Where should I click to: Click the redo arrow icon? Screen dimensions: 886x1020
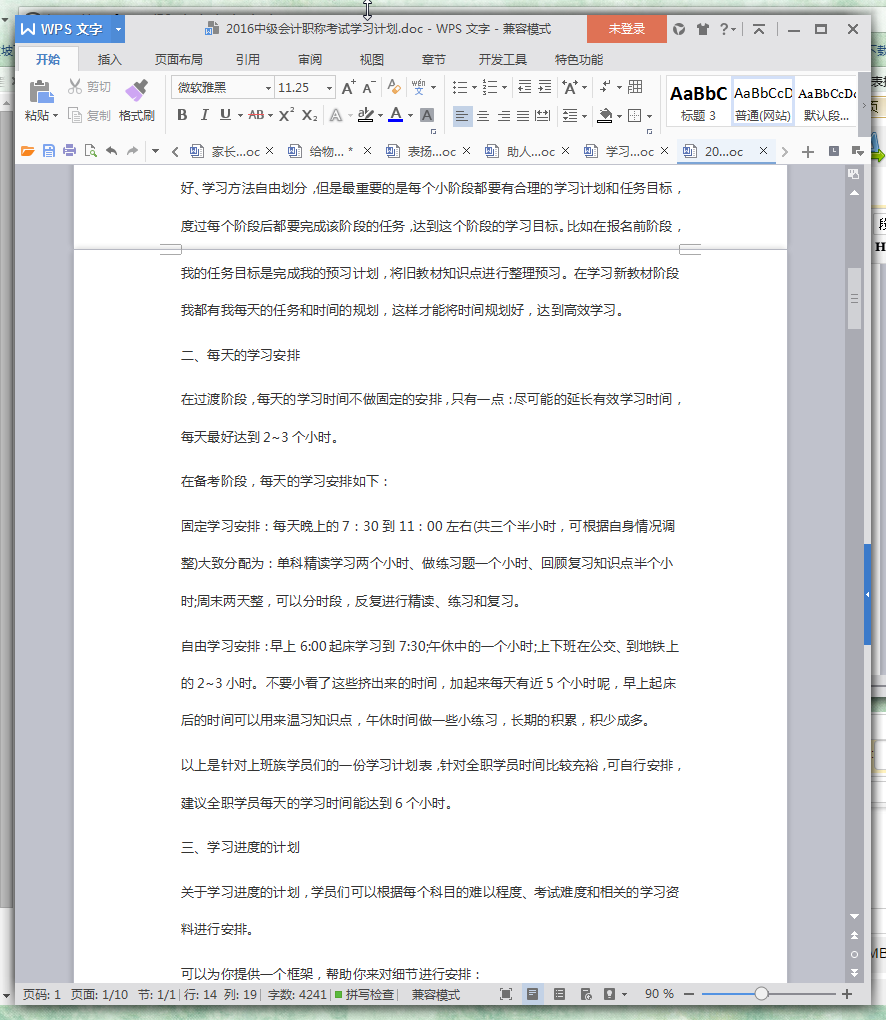click(x=133, y=151)
